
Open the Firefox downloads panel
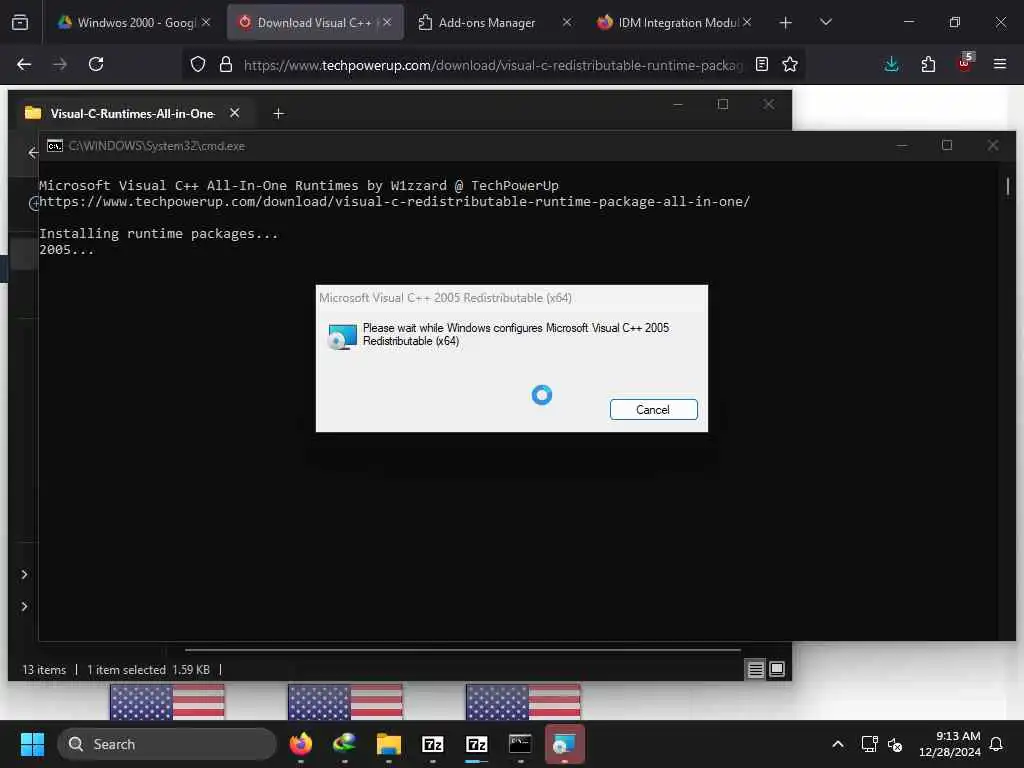[891, 64]
